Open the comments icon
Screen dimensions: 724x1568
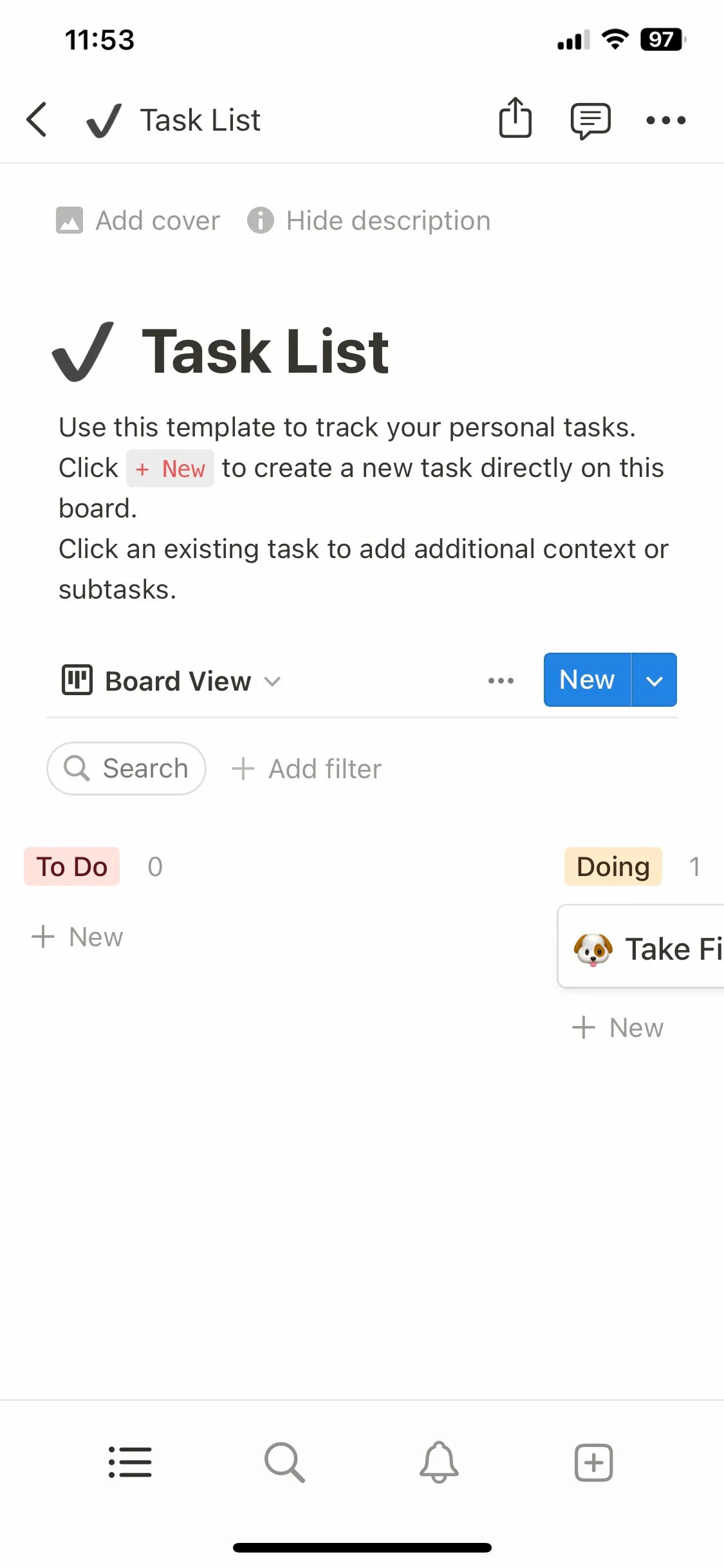[590, 120]
